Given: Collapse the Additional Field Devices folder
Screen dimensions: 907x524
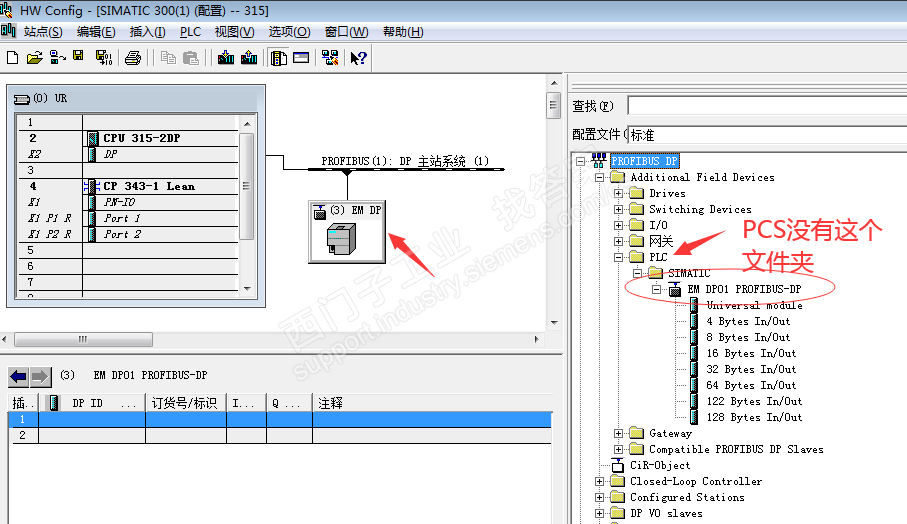Looking at the screenshot, I should 599,178.
